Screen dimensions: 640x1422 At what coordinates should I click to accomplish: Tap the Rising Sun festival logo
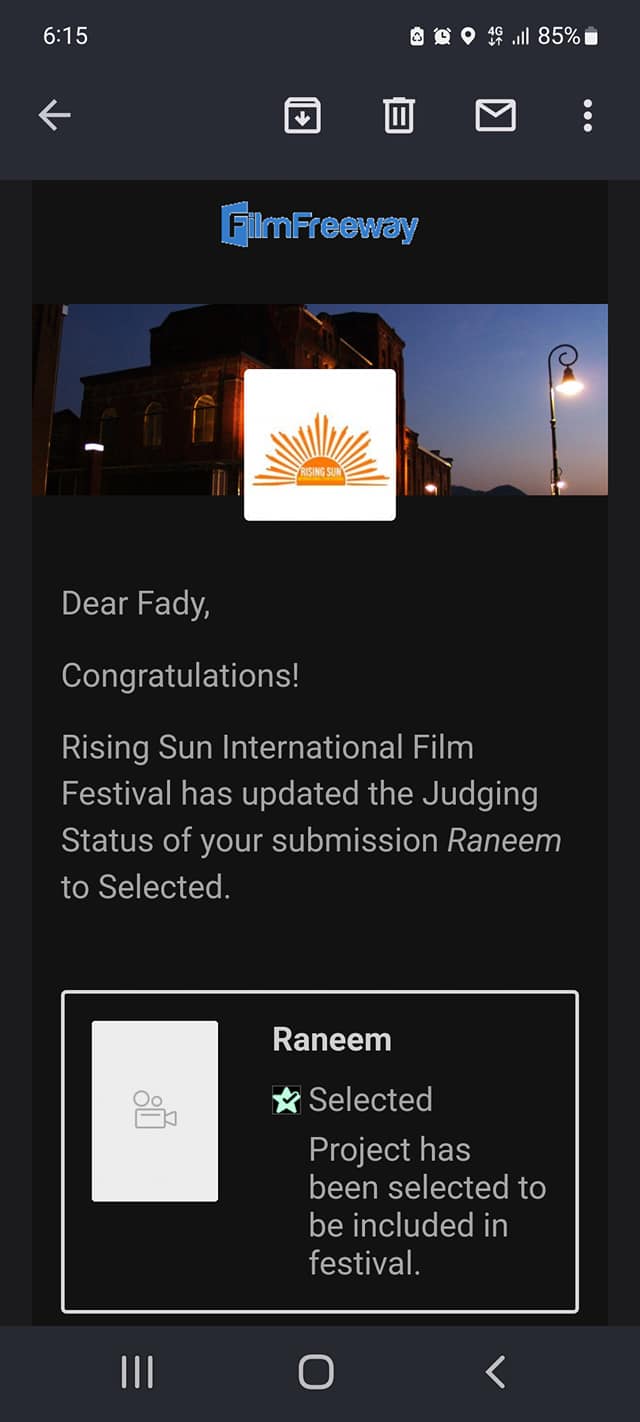(x=320, y=445)
